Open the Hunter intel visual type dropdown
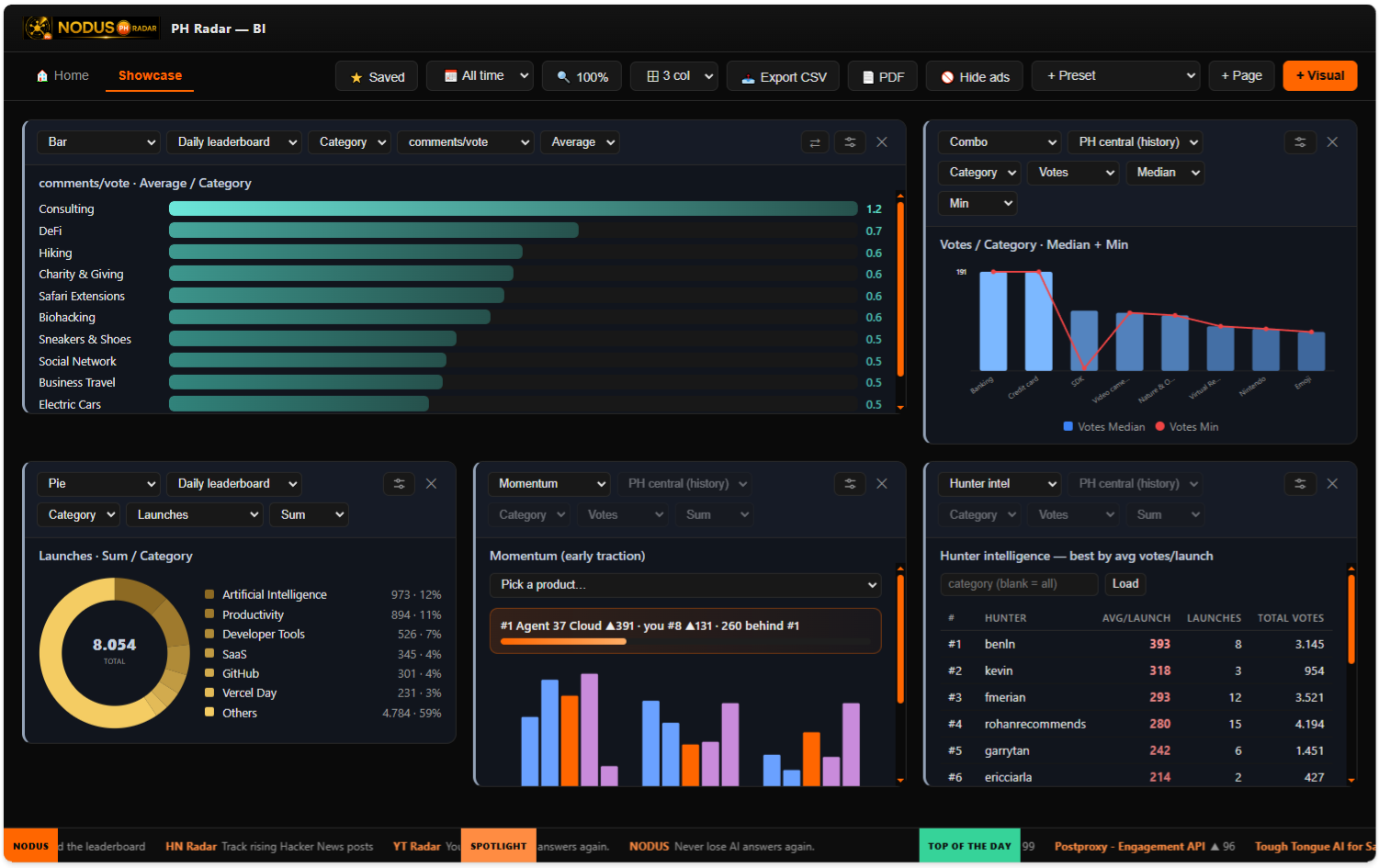 click(x=1000, y=484)
